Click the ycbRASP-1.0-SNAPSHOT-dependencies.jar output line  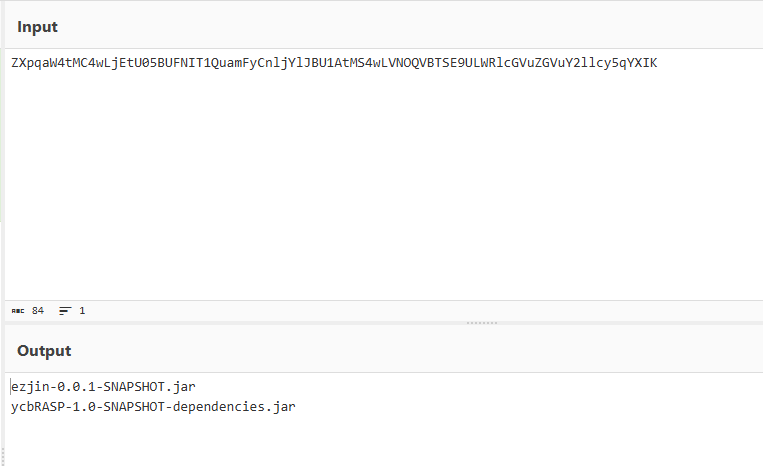click(153, 406)
